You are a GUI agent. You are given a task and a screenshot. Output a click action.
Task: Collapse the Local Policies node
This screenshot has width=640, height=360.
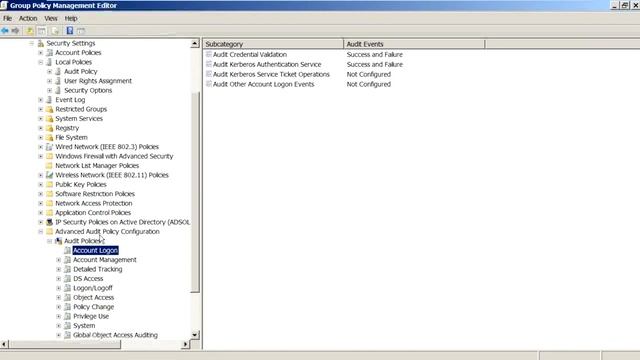click(x=40, y=62)
